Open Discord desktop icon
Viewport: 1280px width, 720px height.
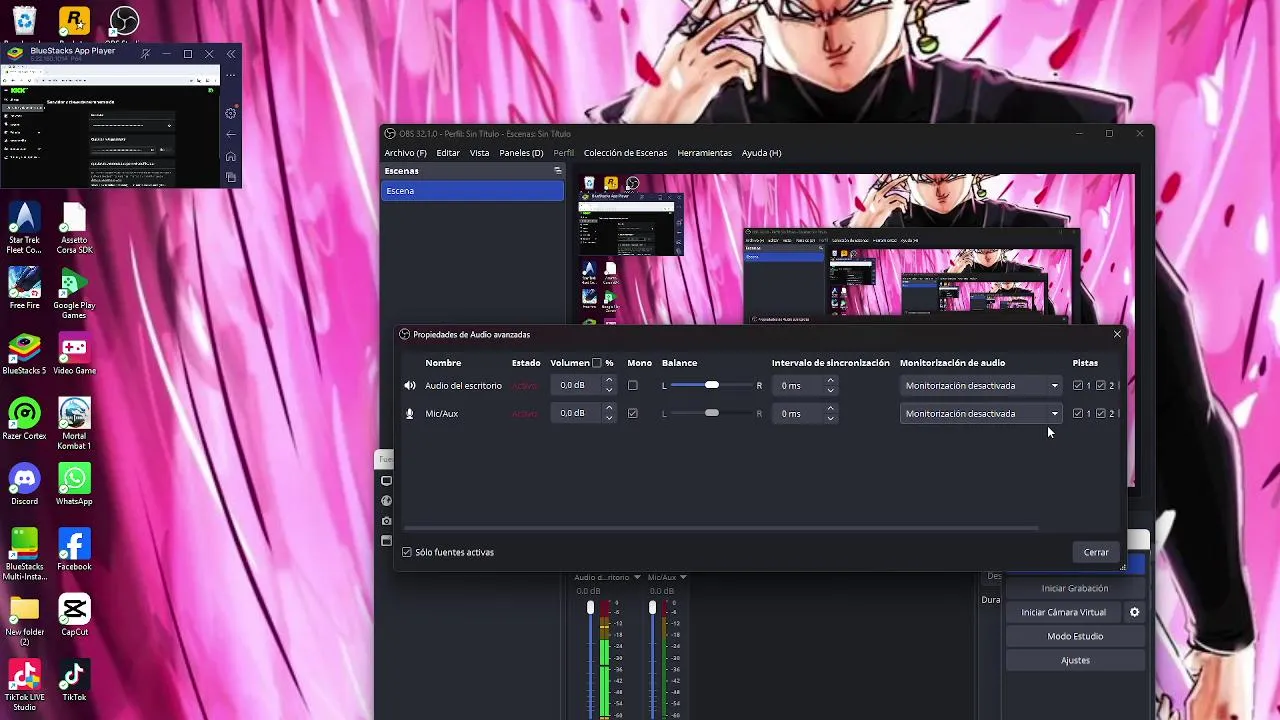24,484
